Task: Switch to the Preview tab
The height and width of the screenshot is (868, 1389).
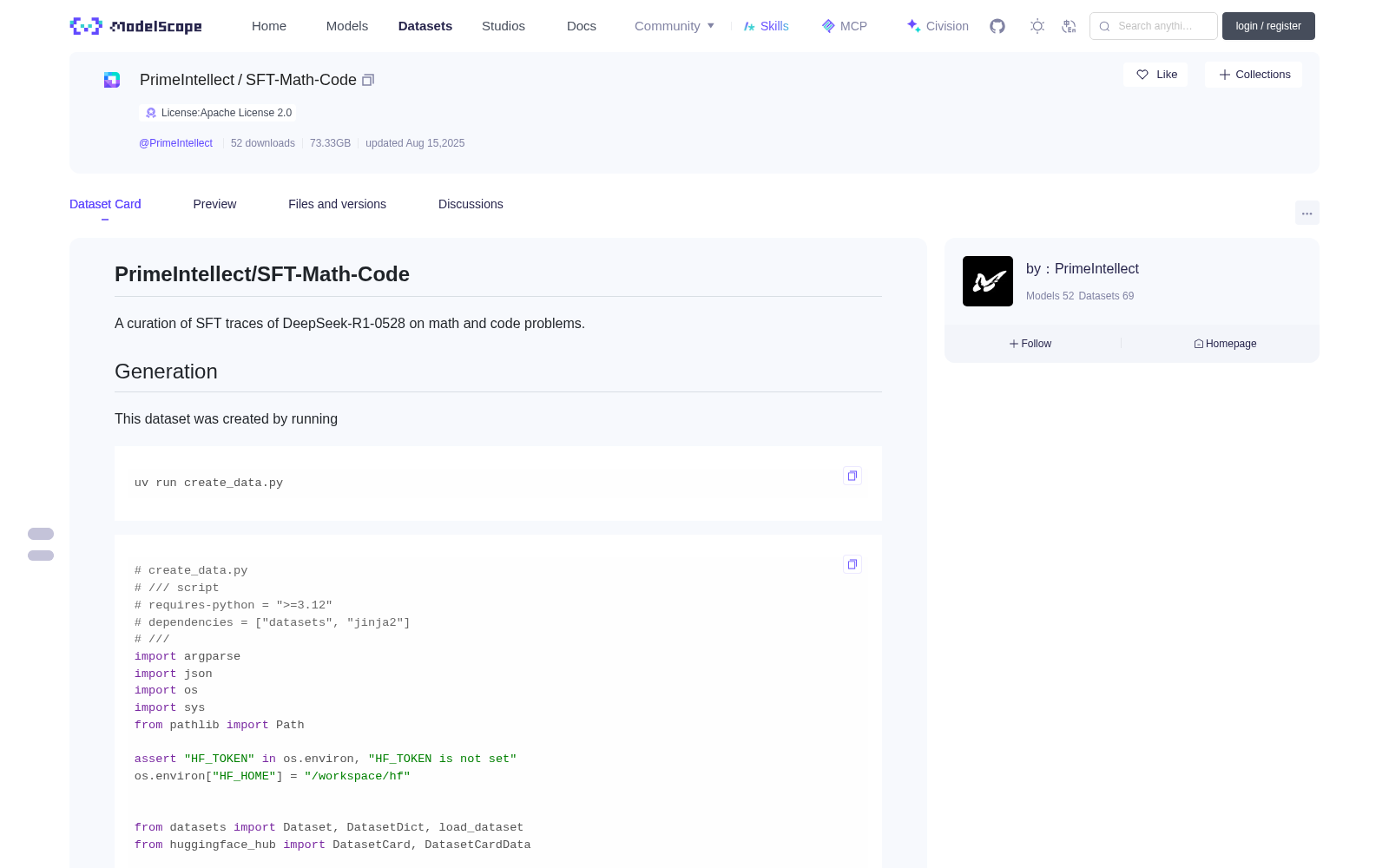Action: coord(214,204)
